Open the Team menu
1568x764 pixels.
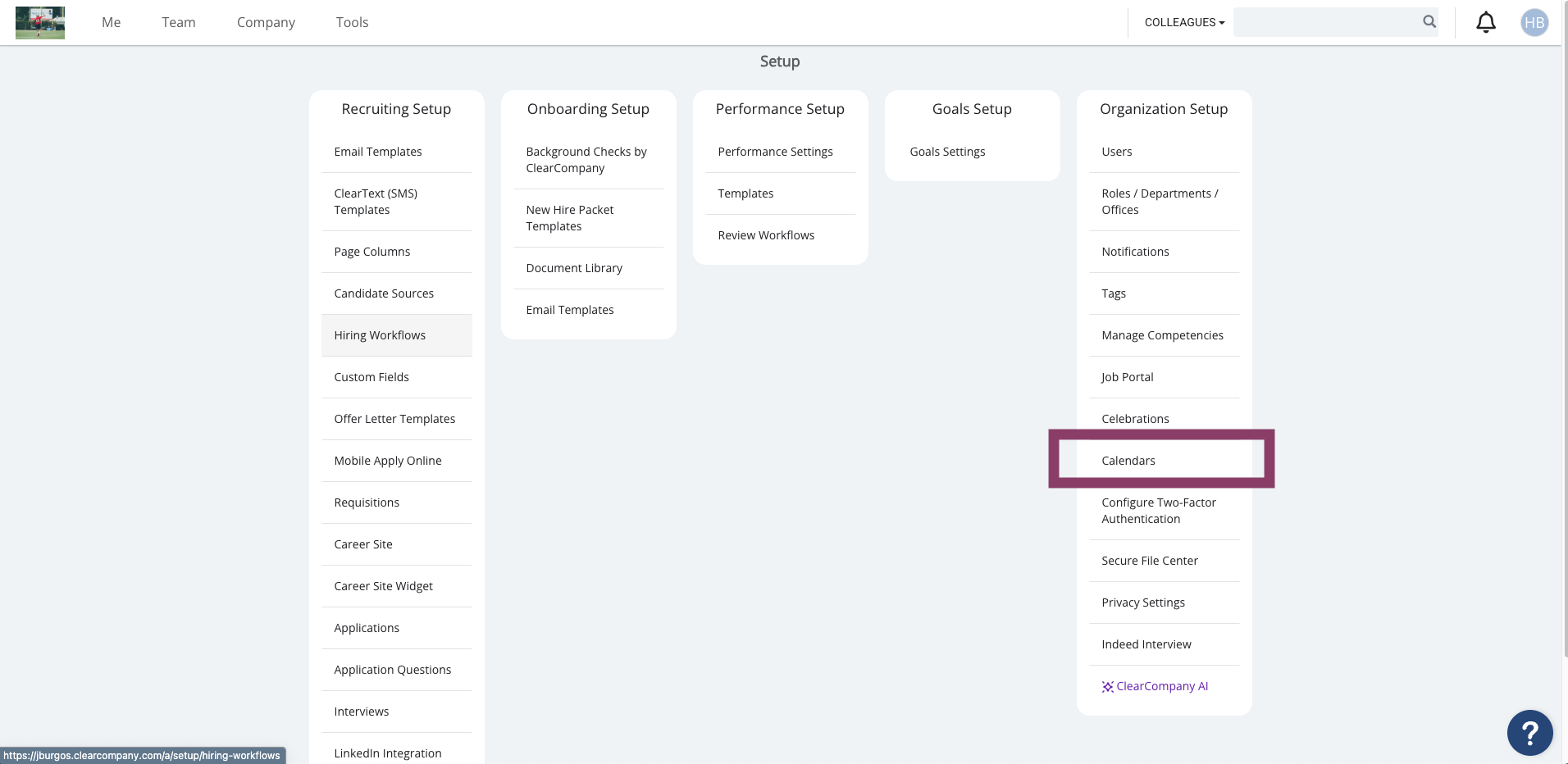179,22
